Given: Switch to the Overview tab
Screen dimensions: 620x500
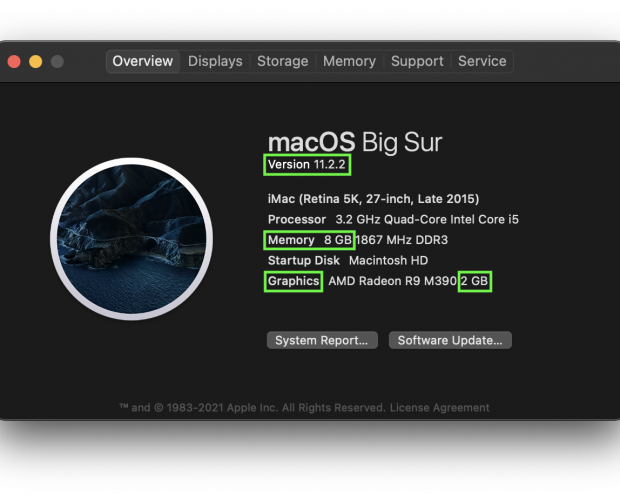Looking at the screenshot, I should [x=143, y=61].
